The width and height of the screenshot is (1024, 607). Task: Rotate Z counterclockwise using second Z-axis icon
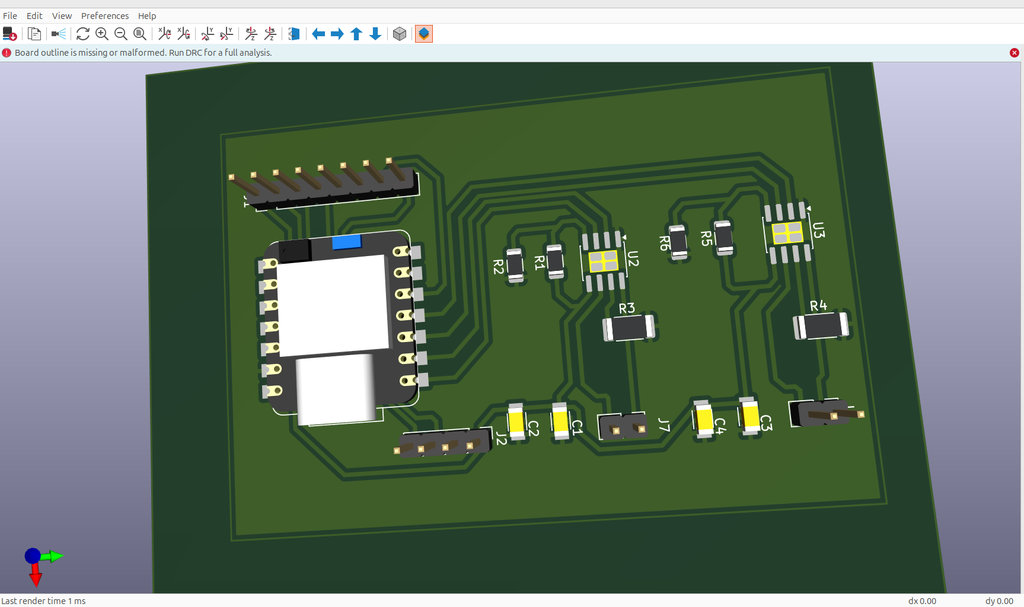(x=270, y=33)
